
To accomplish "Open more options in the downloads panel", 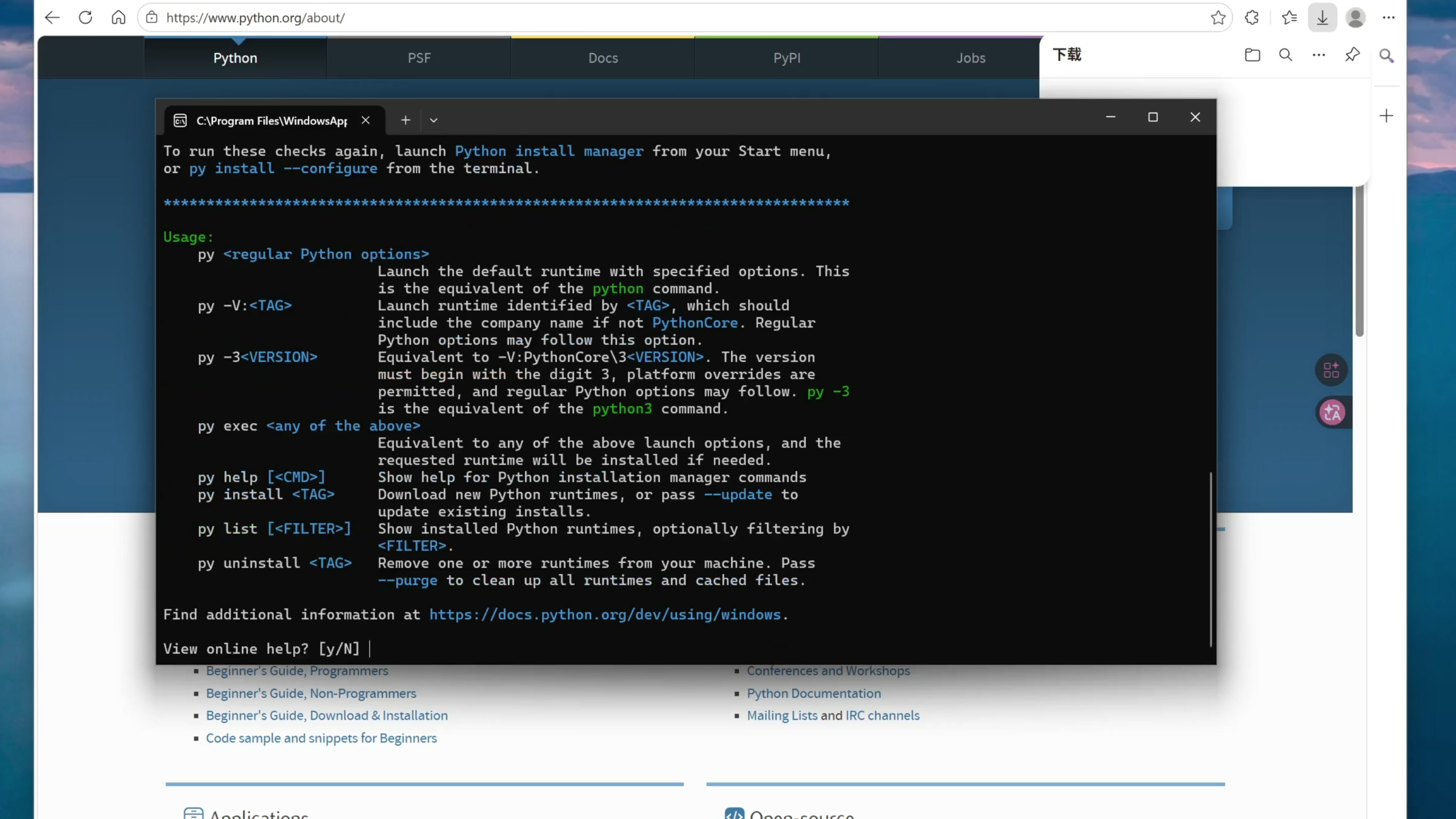I will click(x=1319, y=55).
